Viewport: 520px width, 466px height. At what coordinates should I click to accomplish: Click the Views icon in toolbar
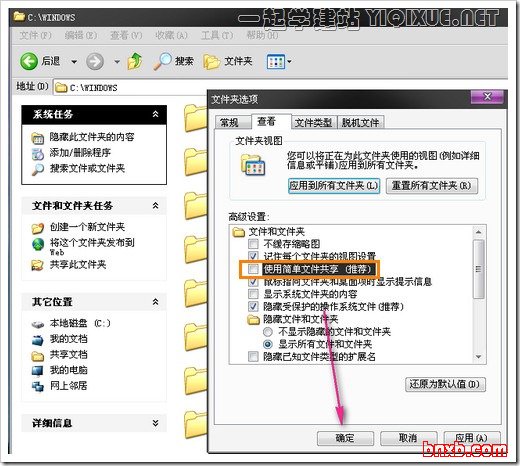click(x=275, y=62)
